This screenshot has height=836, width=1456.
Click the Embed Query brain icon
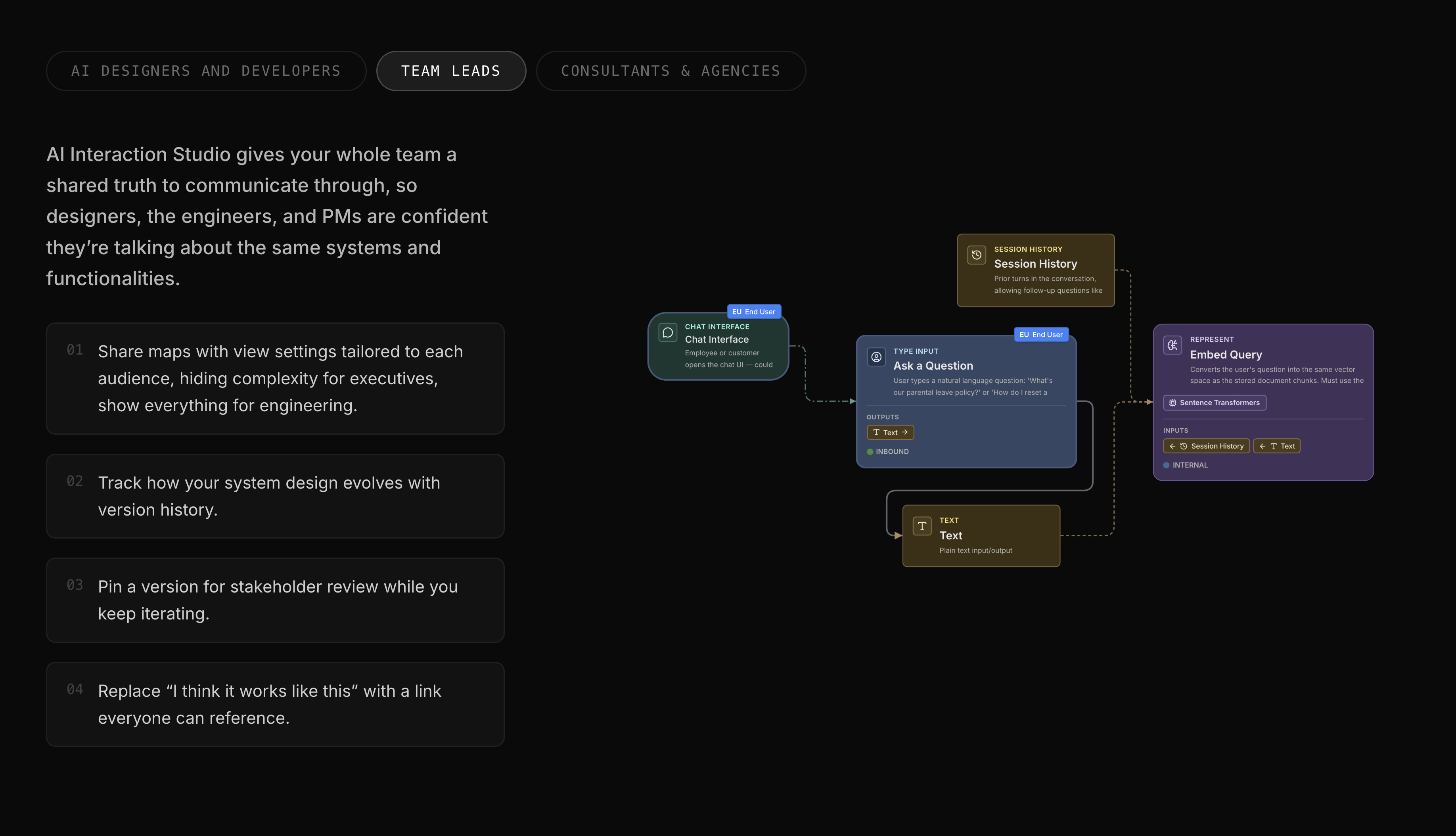tap(1172, 345)
